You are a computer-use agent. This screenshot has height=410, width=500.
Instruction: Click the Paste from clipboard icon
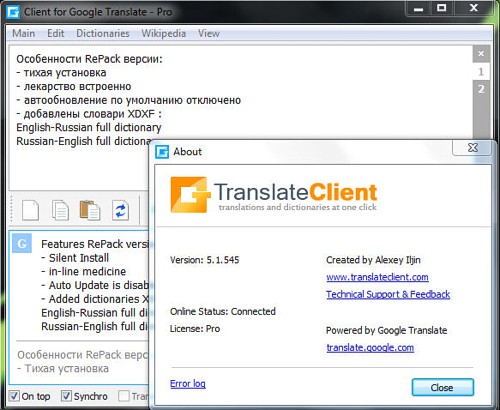click(x=90, y=210)
